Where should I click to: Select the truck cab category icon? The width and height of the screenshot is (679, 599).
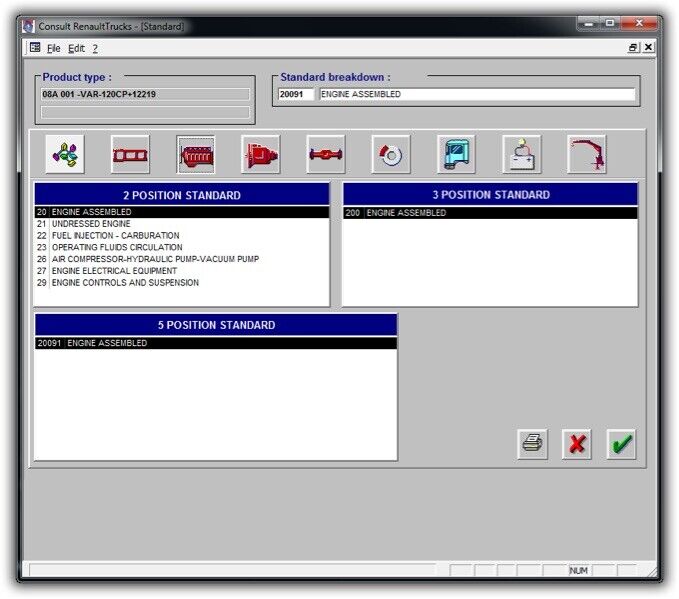[456, 155]
